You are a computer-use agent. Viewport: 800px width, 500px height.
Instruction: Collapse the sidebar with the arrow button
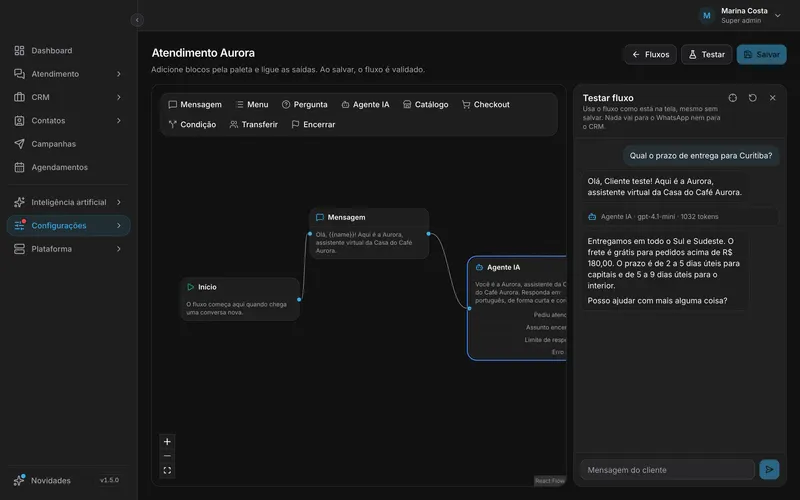[137, 20]
